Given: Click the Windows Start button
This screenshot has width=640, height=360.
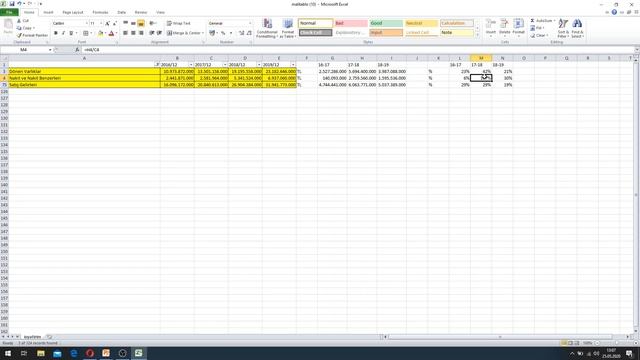Looking at the screenshot, I should 8,353.
